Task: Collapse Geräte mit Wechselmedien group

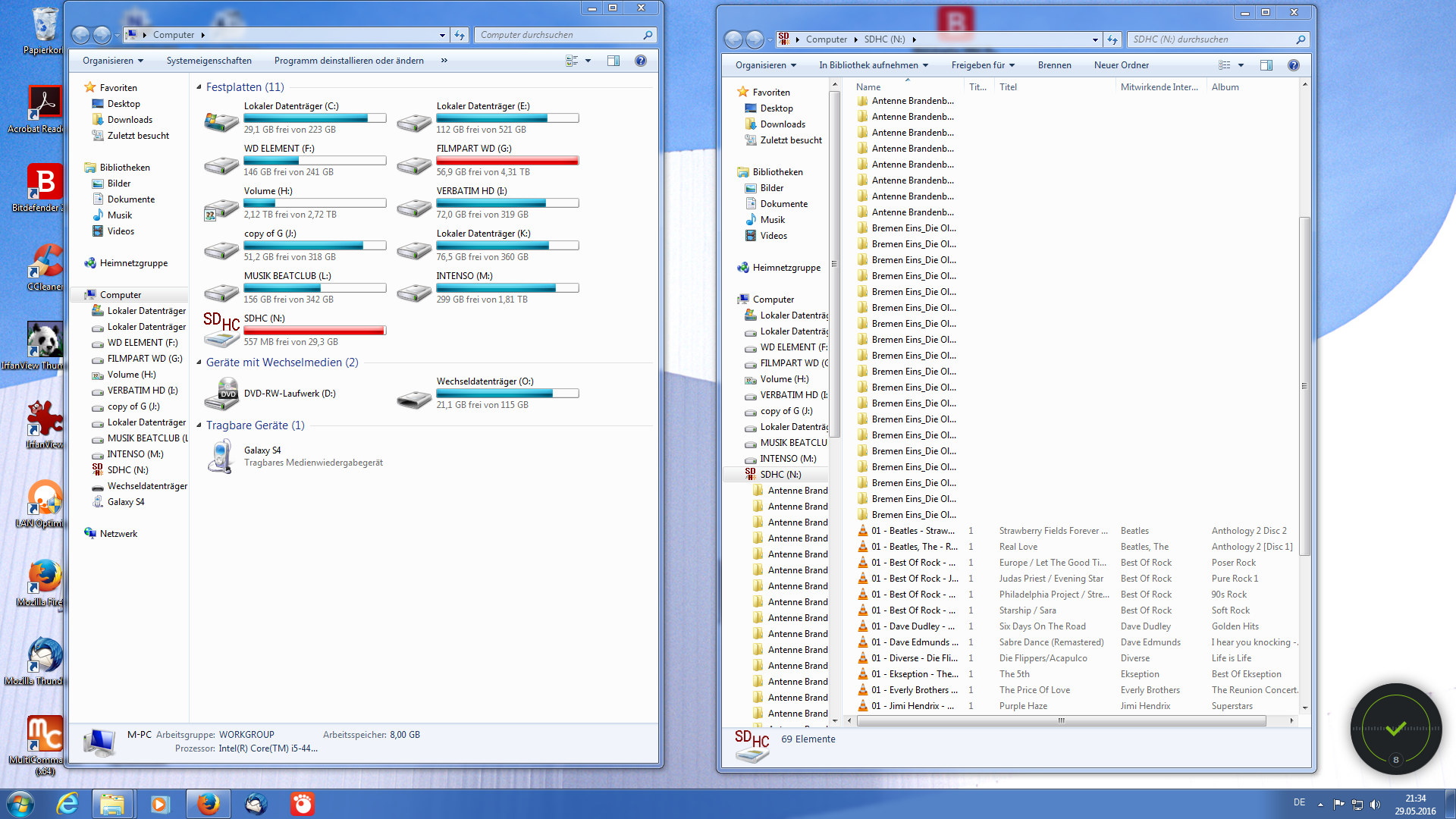Action: tap(199, 362)
